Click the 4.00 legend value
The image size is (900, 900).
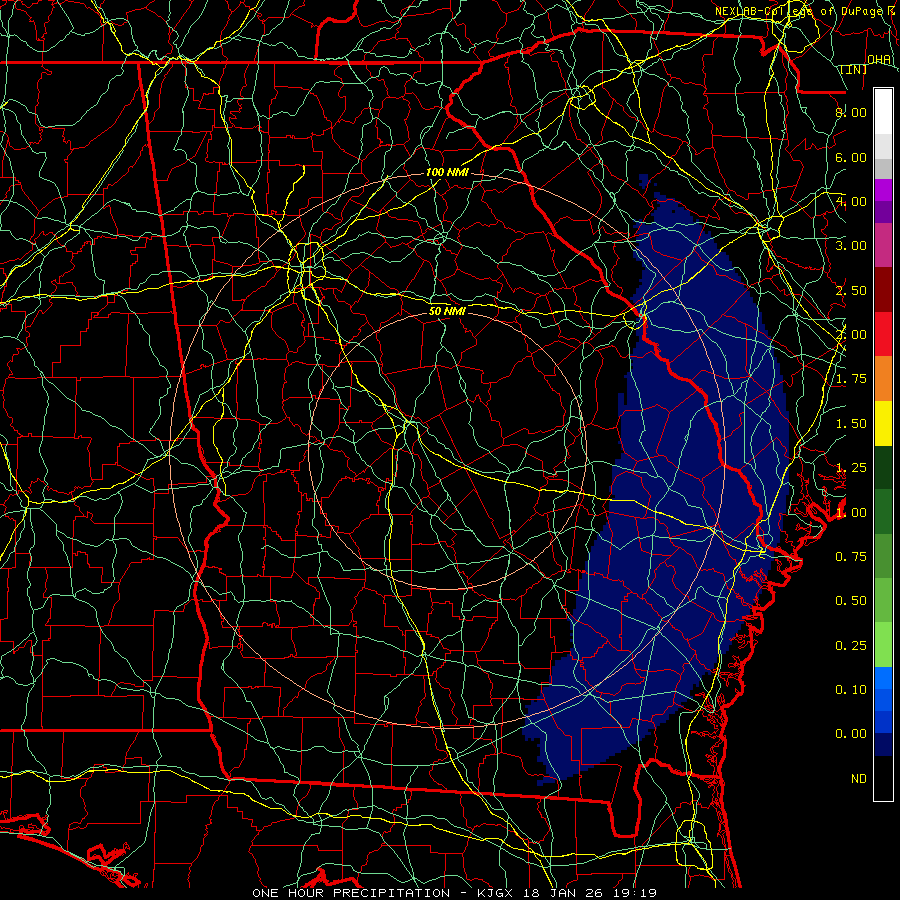click(851, 201)
